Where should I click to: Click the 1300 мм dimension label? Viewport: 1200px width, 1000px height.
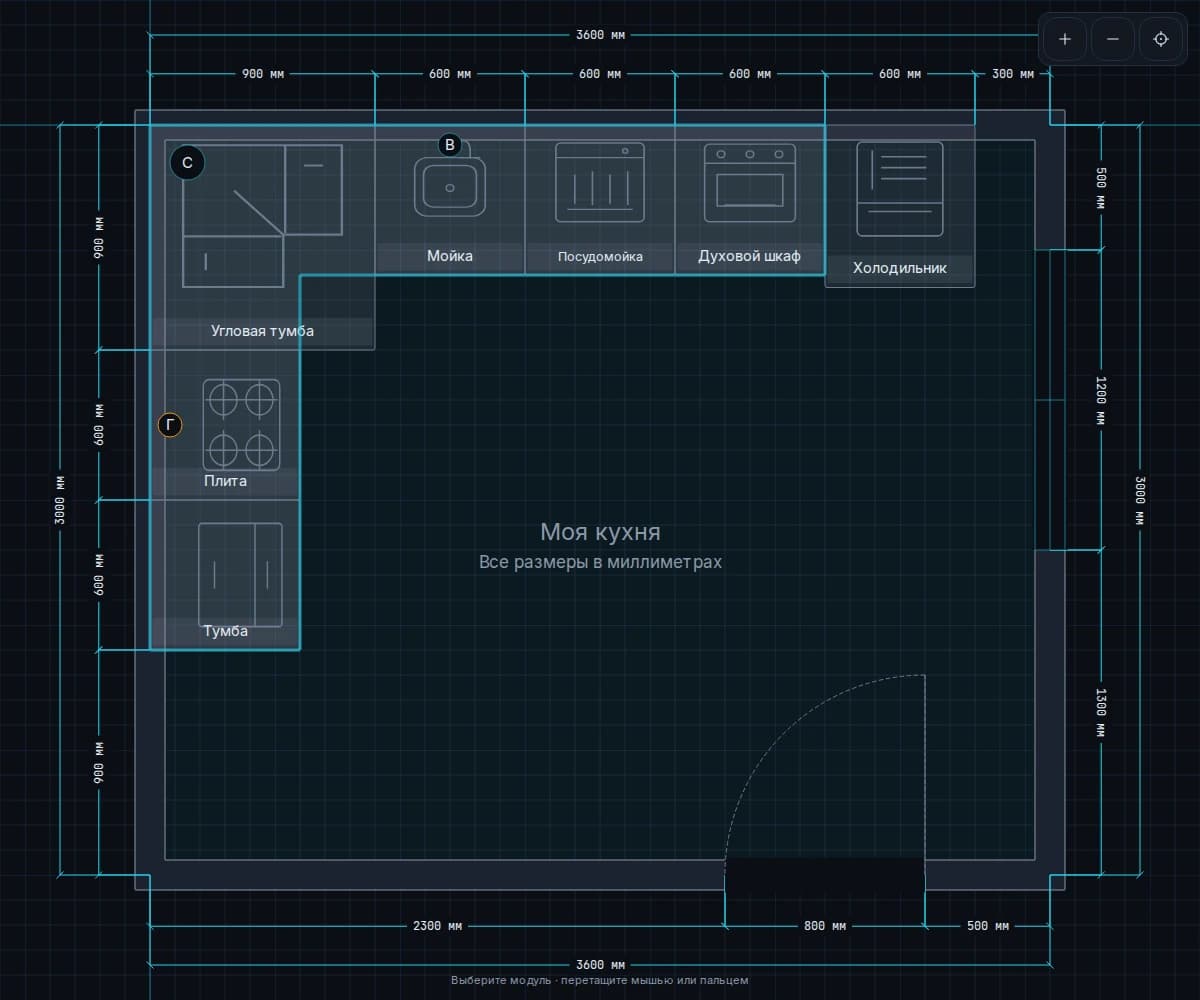(1101, 713)
